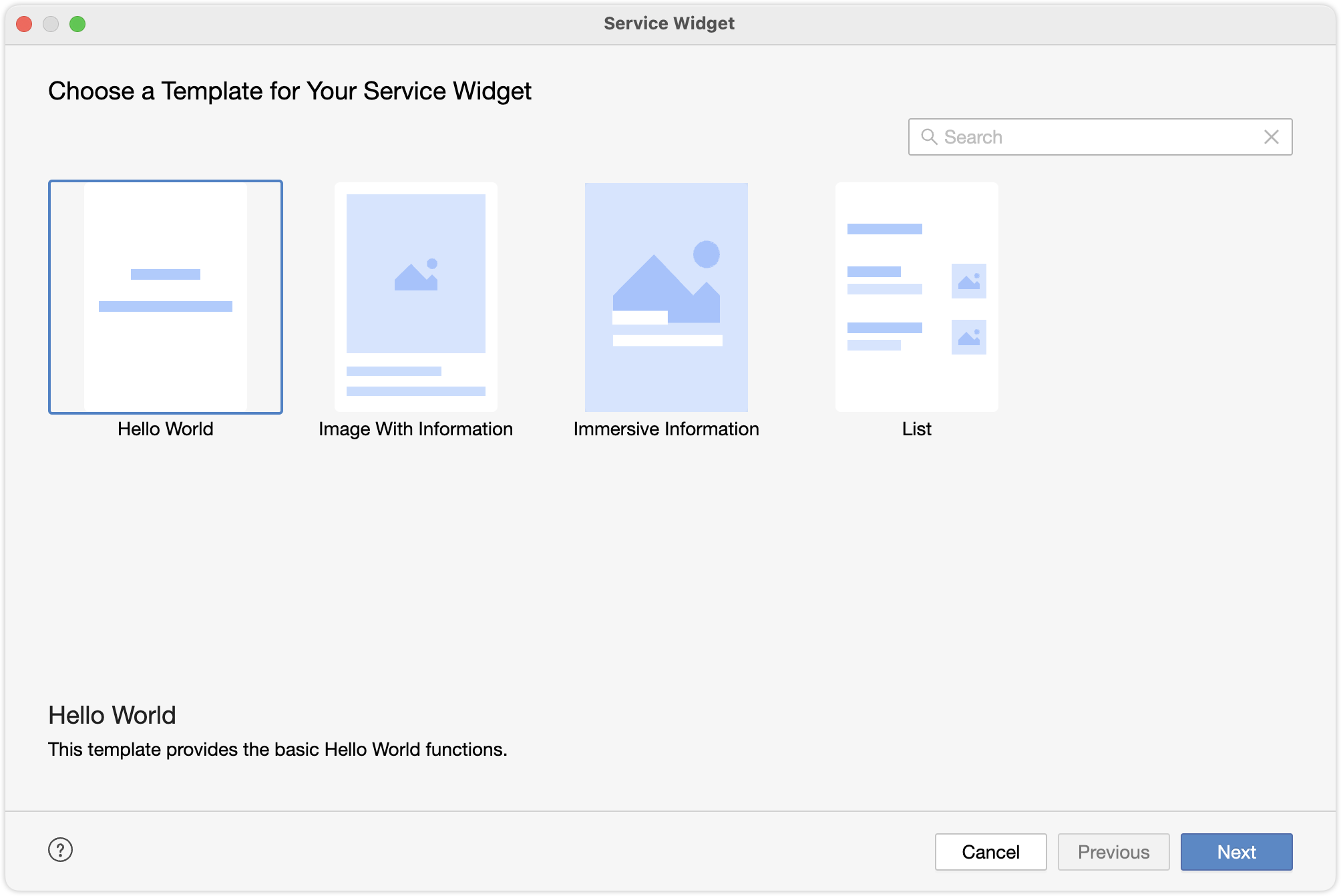The height and width of the screenshot is (896, 1341).
Task: Select the Hello World template thumbnail
Action: click(x=166, y=297)
